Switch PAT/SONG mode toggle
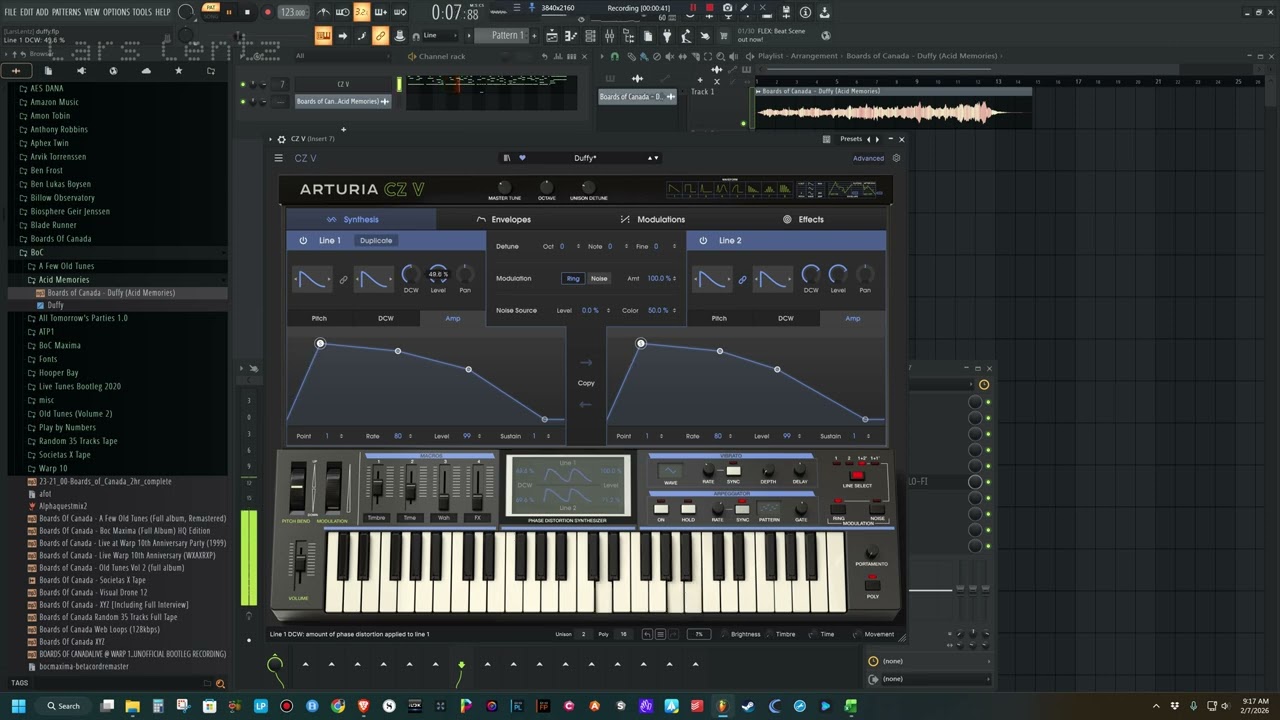Image resolution: width=1280 pixels, height=720 pixels. (x=210, y=11)
